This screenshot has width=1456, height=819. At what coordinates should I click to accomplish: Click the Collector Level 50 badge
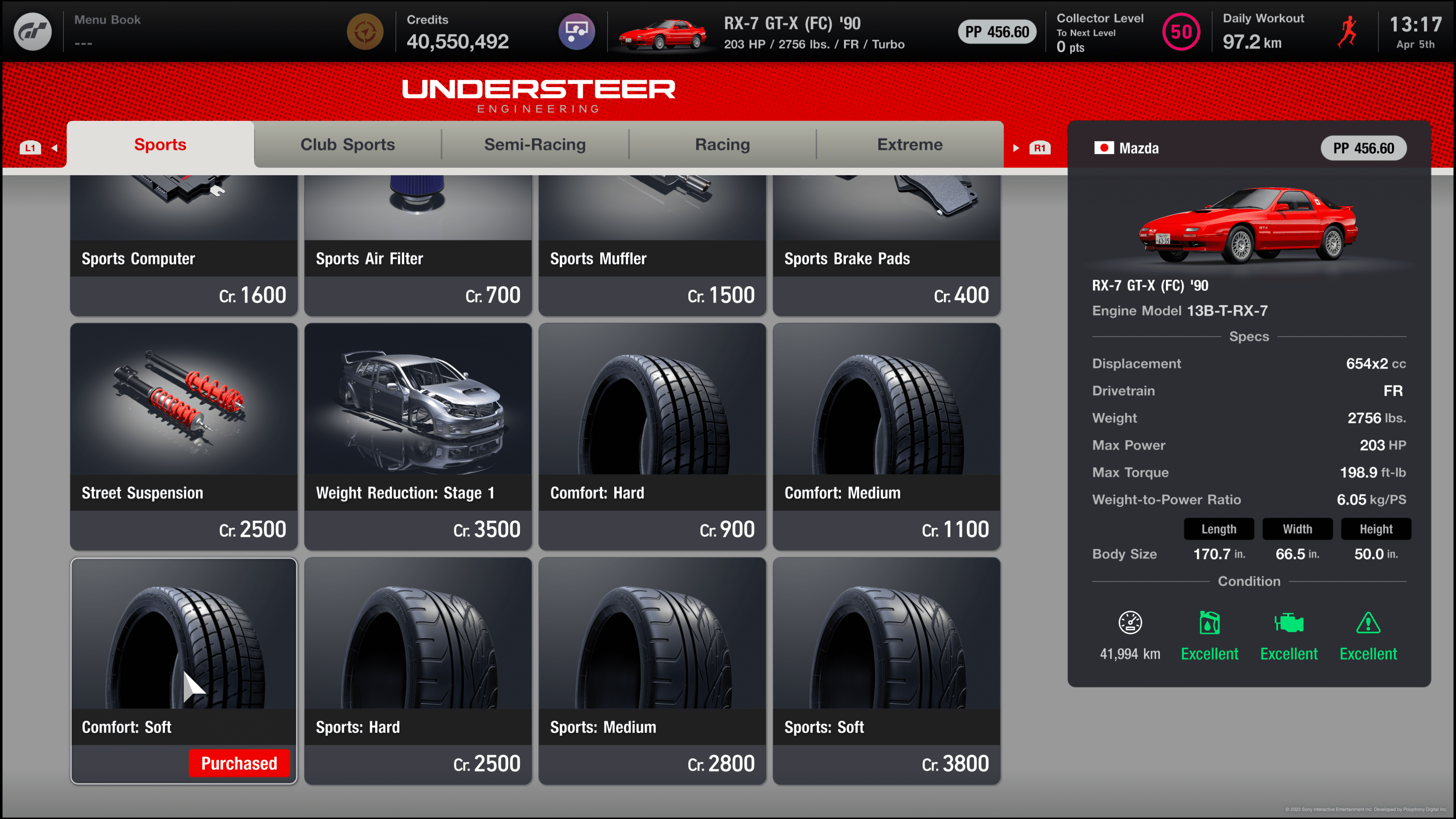click(1181, 31)
